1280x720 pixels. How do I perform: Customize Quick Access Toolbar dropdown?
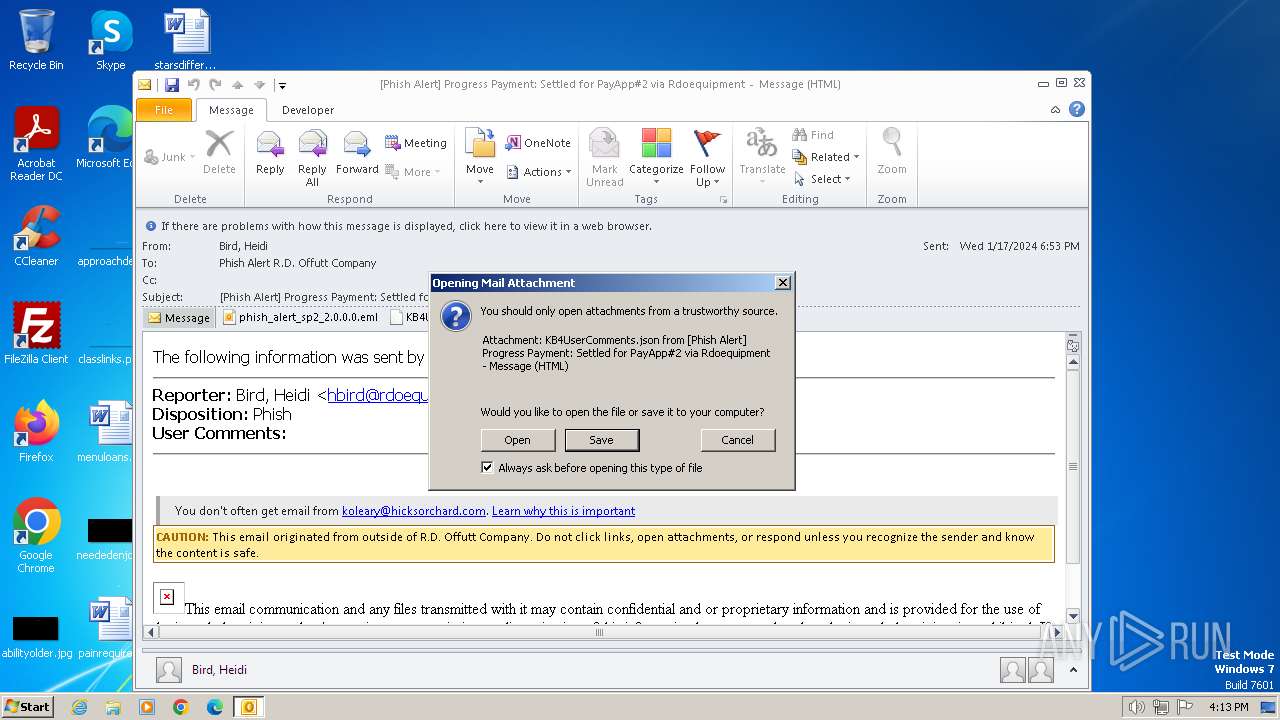click(282, 85)
